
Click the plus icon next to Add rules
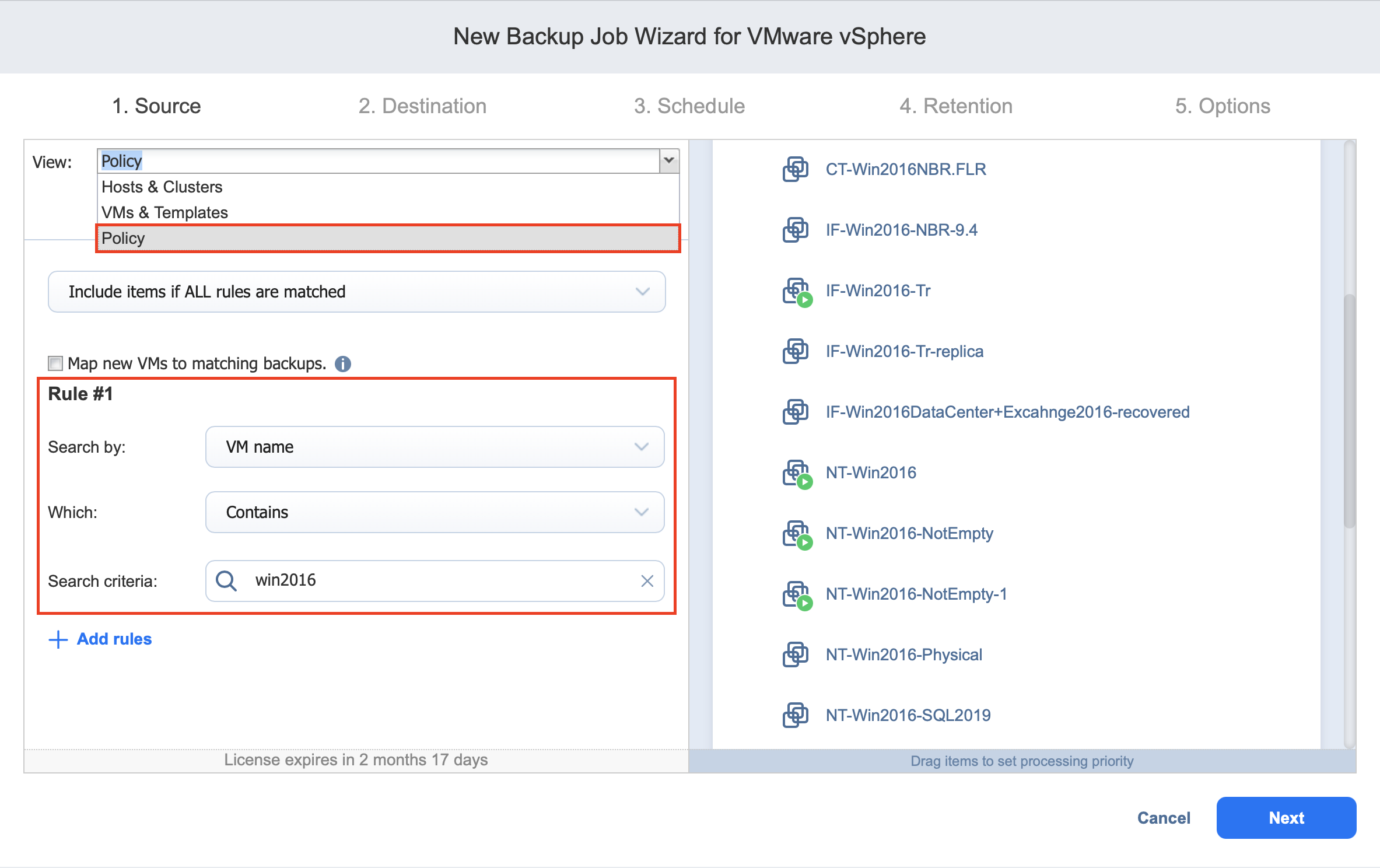[x=58, y=639]
